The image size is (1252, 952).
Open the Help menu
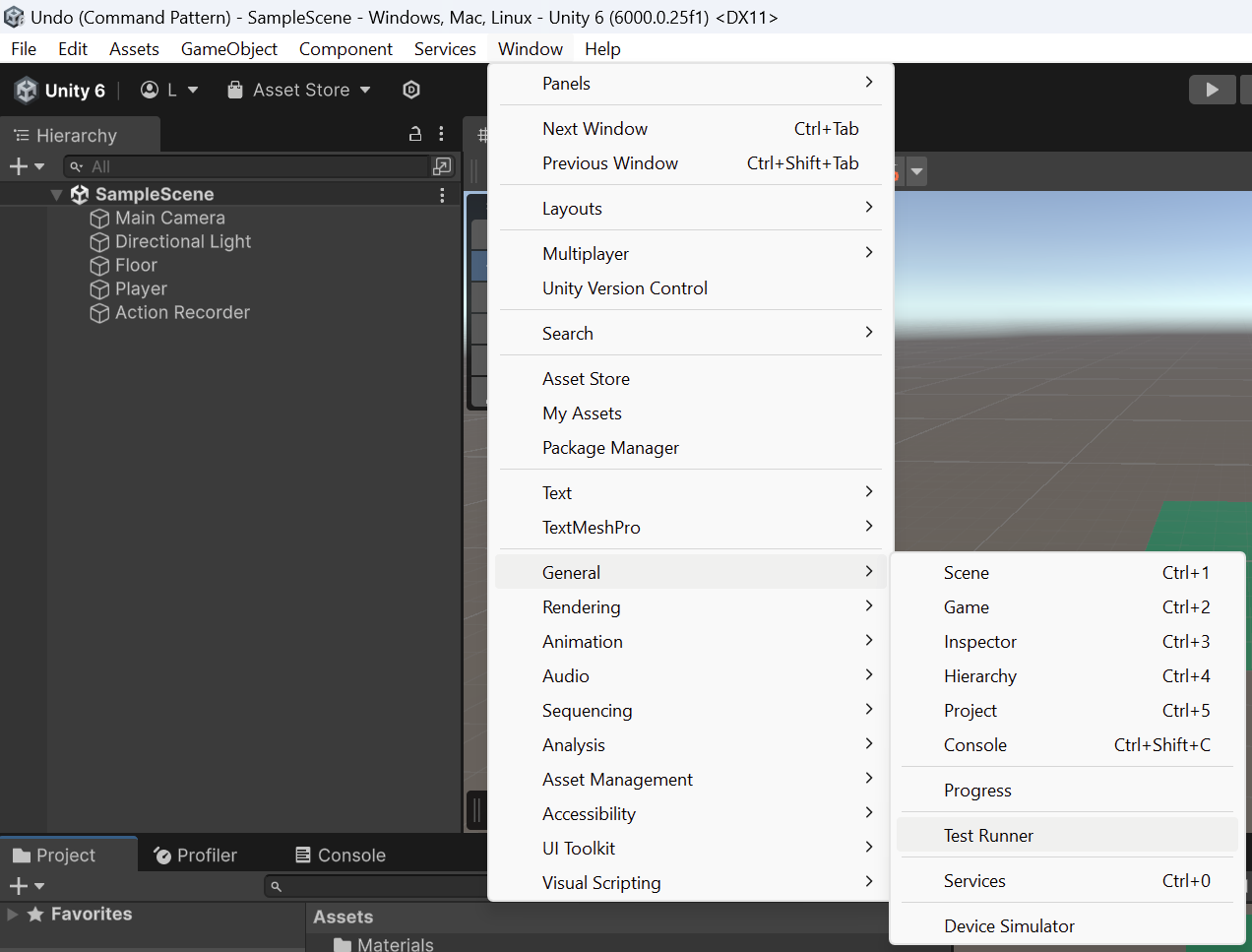click(602, 49)
